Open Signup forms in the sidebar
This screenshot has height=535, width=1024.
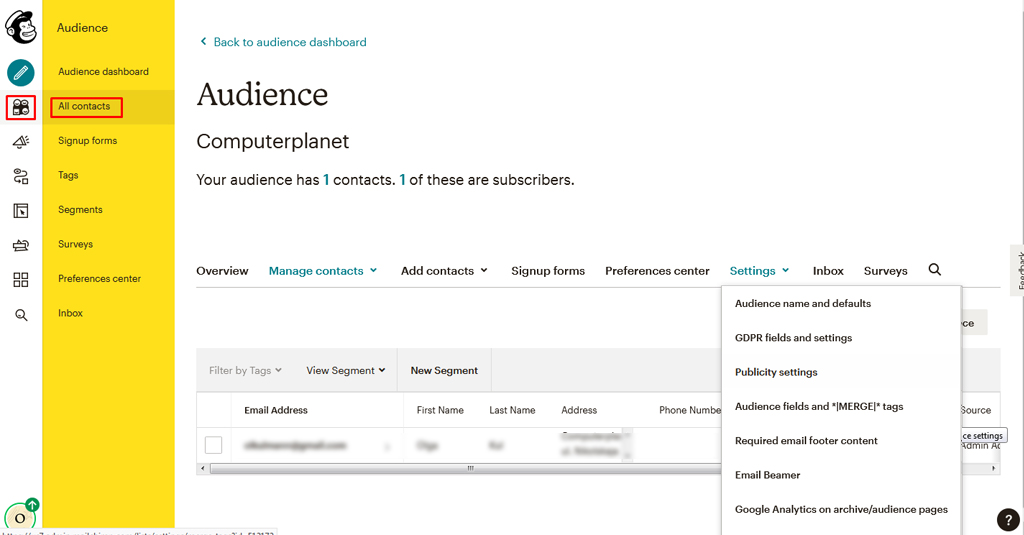tap(87, 141)
